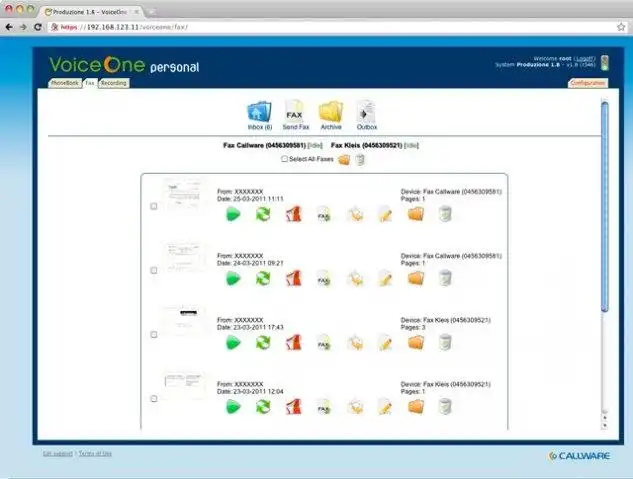The height and width of the screenshot is (479, 633).
Task: Open the Terms of Use link
Action: (95, 454)
